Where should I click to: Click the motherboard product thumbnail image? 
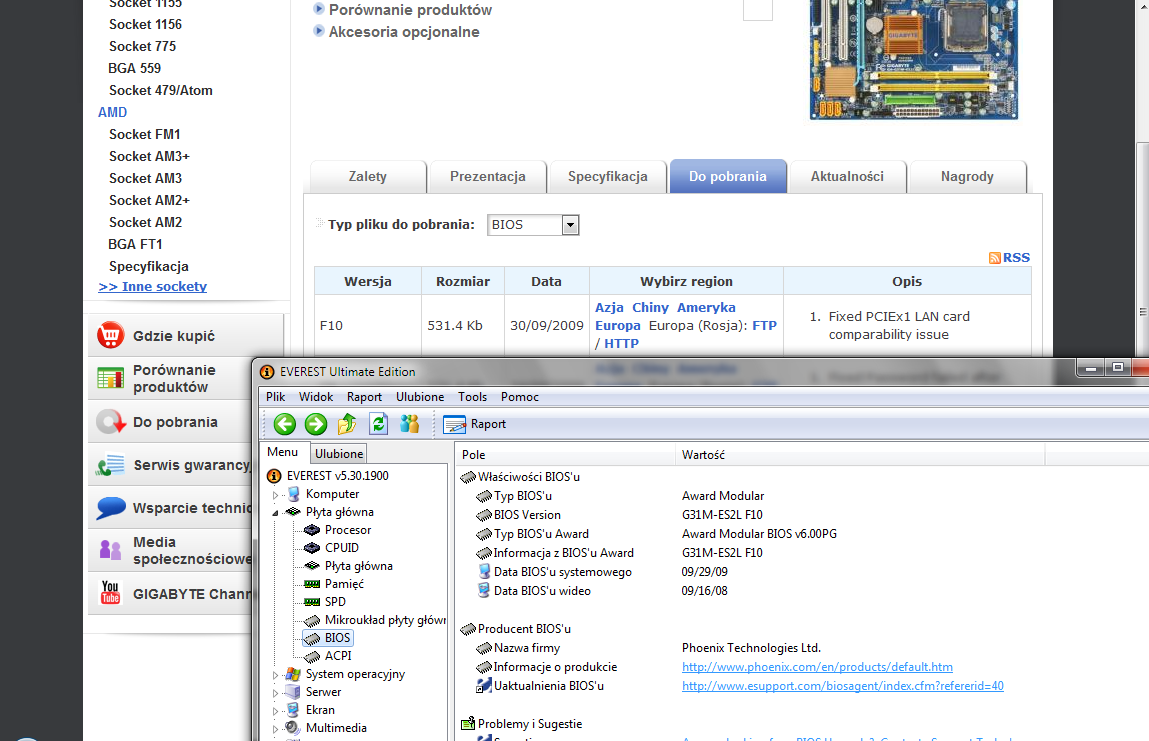click(914, 59)
